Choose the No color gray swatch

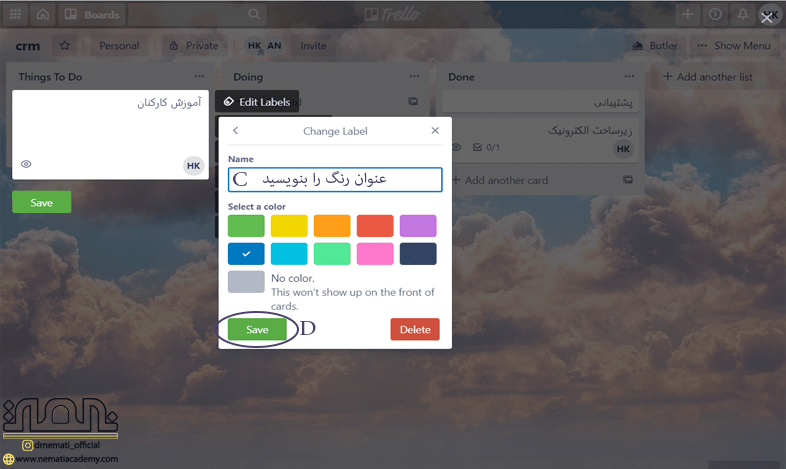(246, 282)
